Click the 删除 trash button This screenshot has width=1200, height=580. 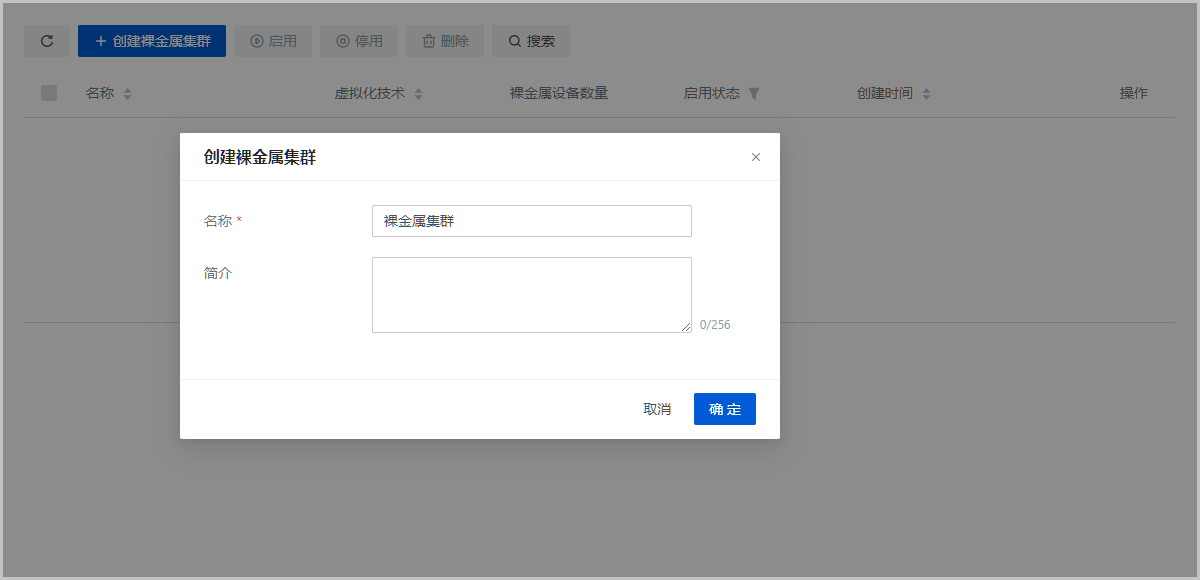[445, 41]
